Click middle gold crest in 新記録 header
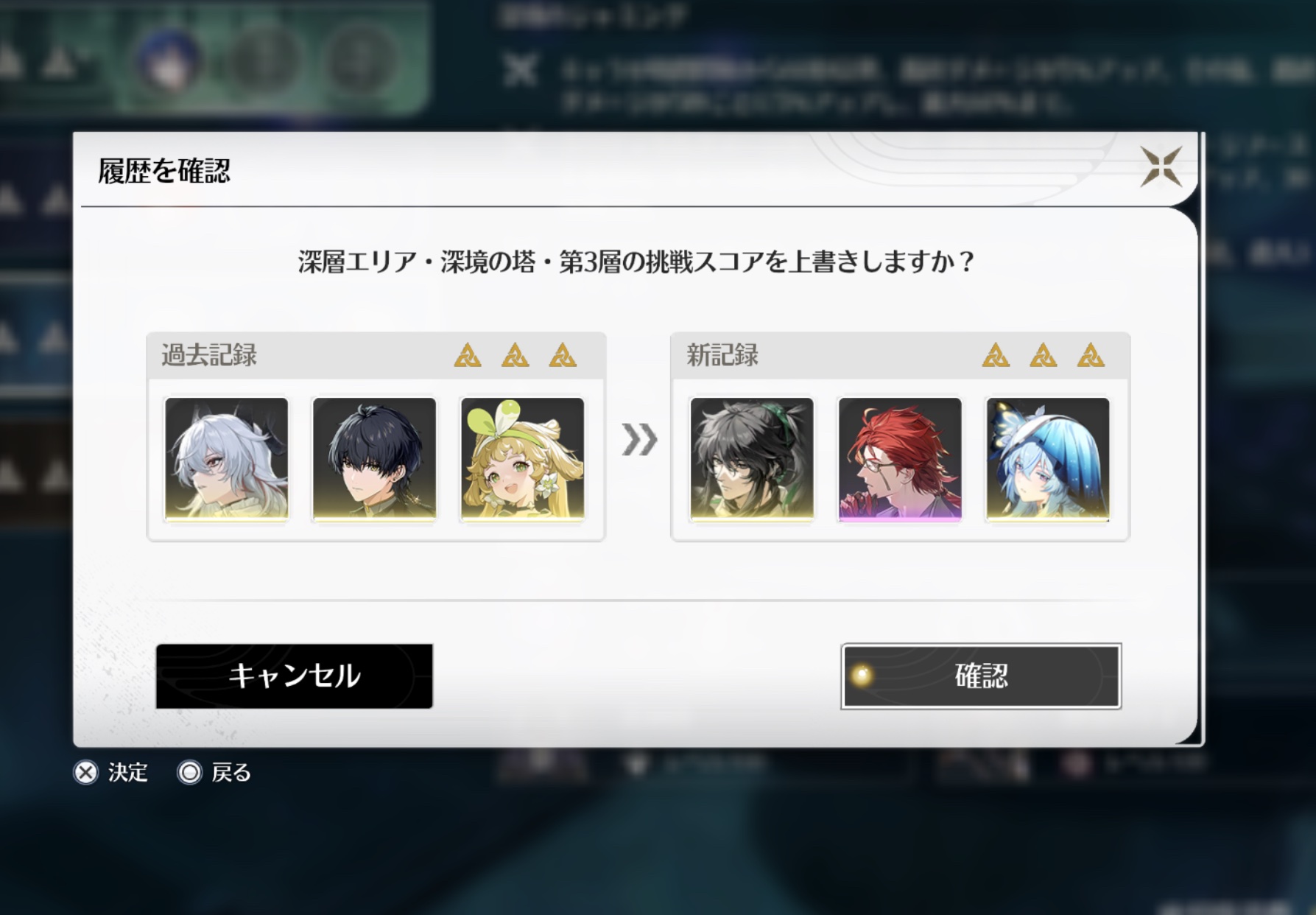Screen dimensions: 1316x915 (x=1043, y=355)
